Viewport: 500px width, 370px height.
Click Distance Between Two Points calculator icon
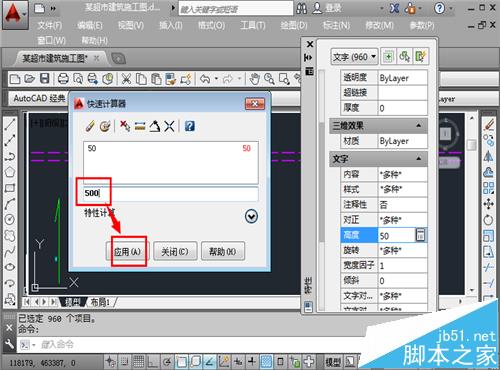(x=140, y=126)
